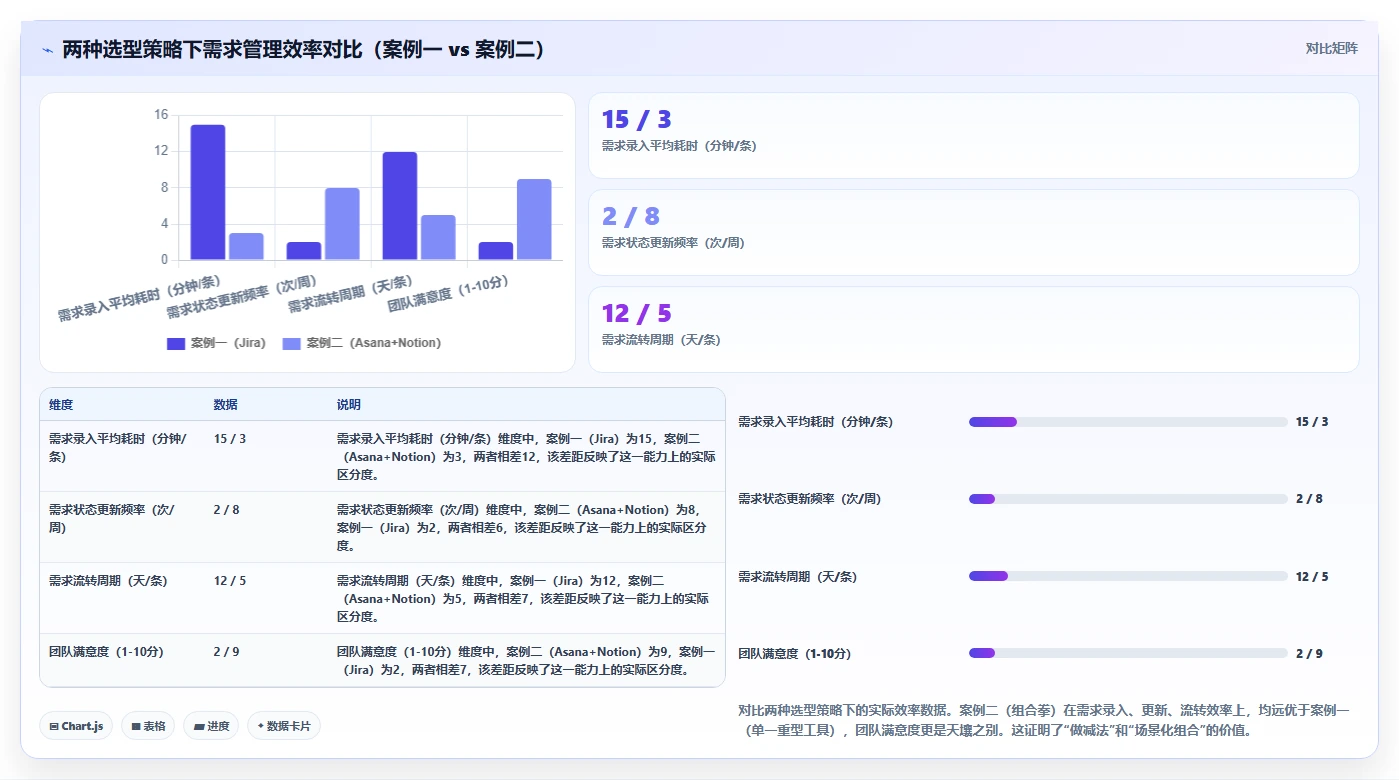Click the 案例一 bar for 需求状态更新频率
This screenshot has width=1399, height=780.
pyautogui.click(x=304, y=251)
